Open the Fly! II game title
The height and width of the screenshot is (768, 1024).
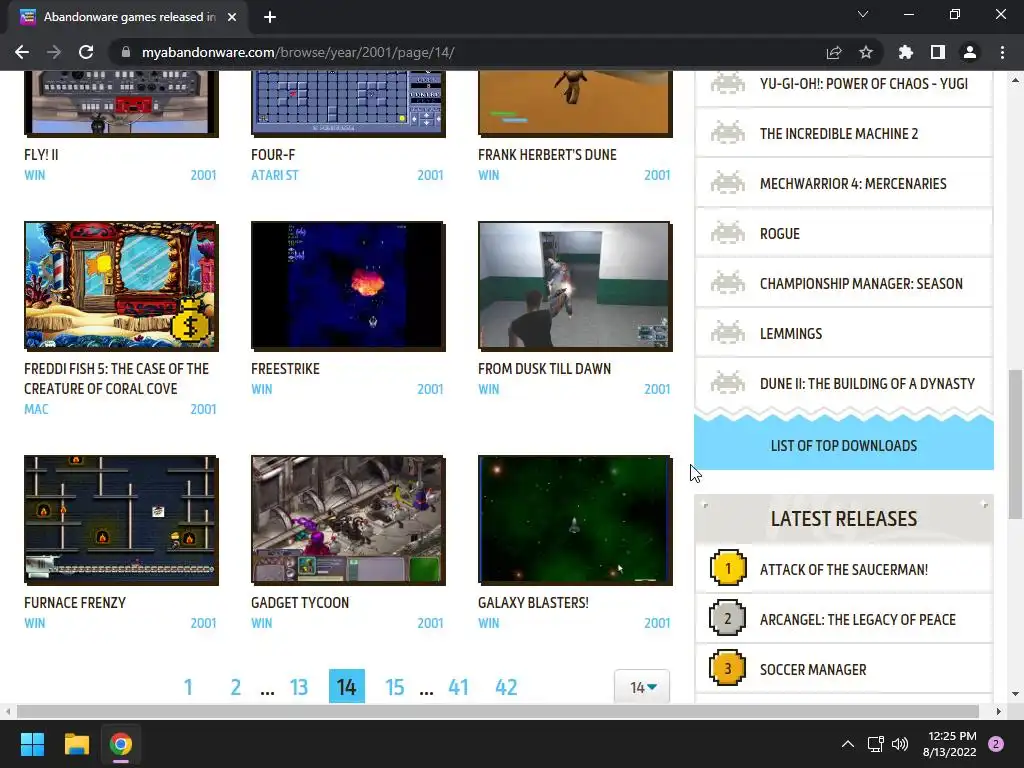pos(41,155)
